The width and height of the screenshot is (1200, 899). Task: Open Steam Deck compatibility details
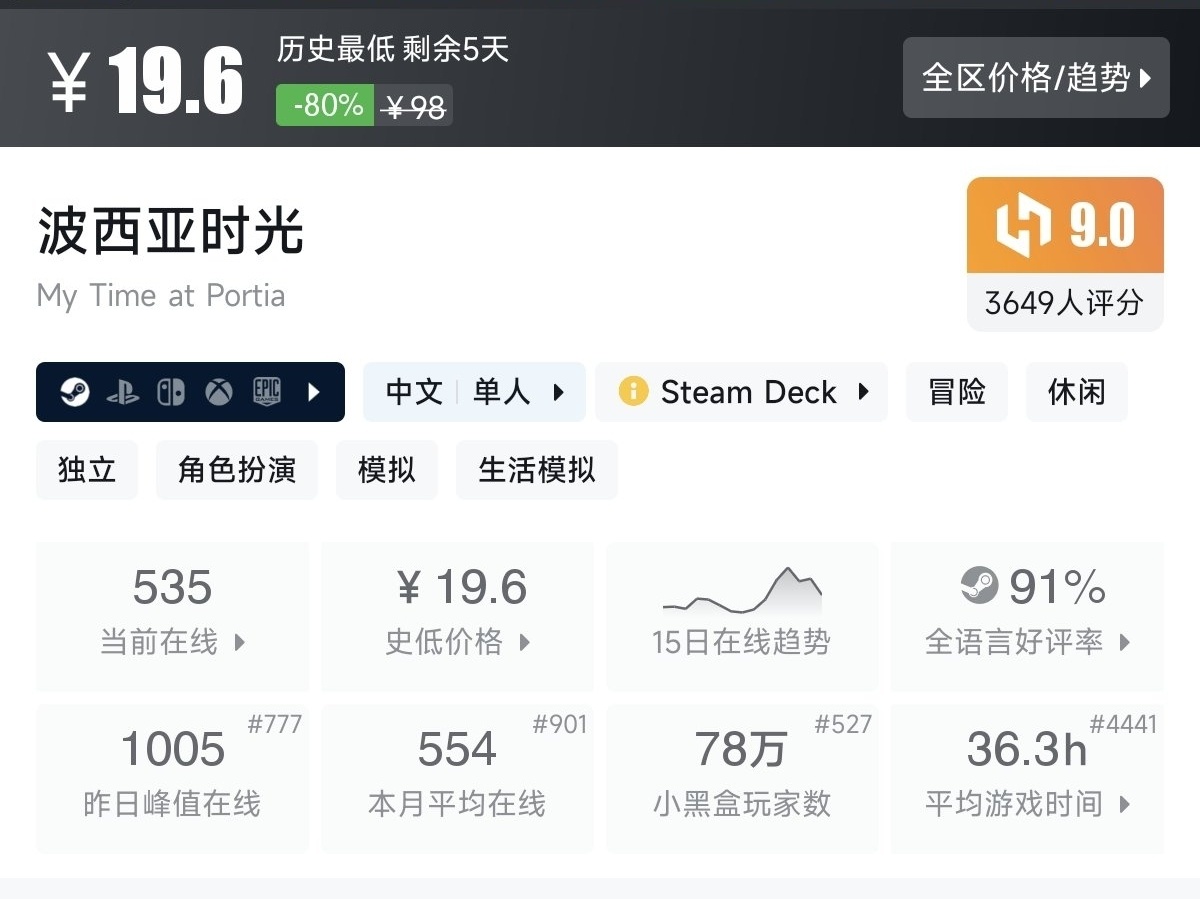742,392
